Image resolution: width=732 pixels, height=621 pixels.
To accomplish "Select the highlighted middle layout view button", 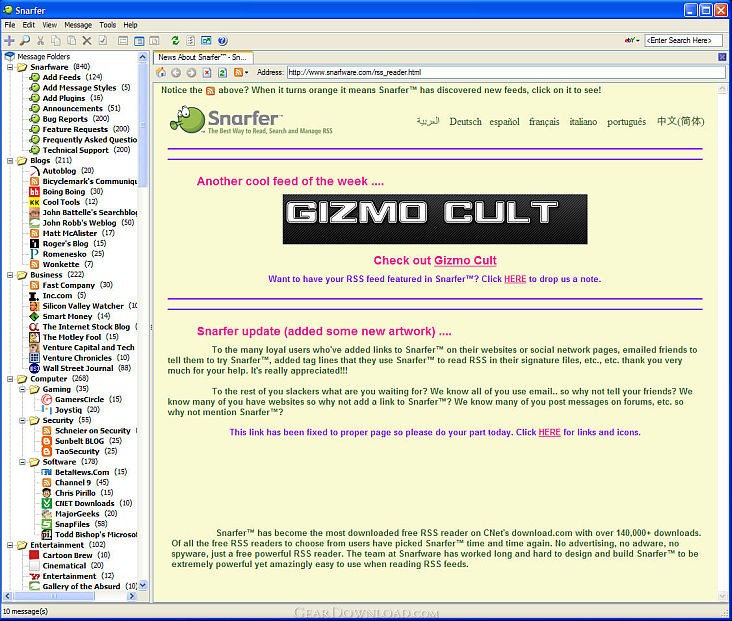I will [x=139, y=41].
